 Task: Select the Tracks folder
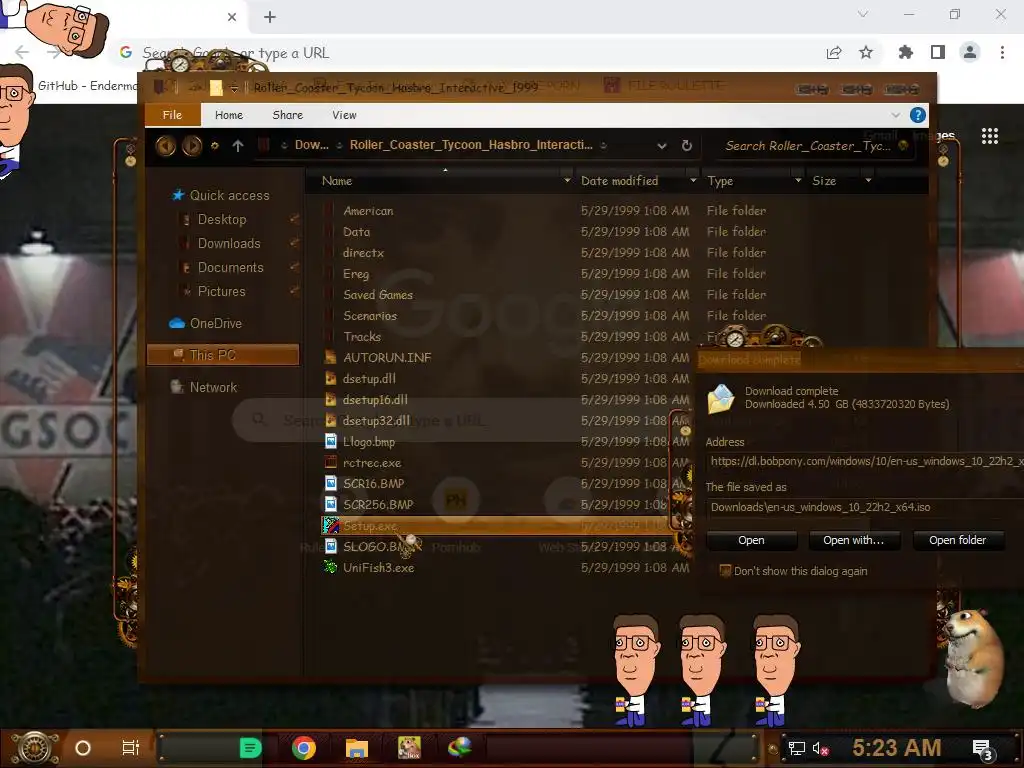pyautogui.click(x=362, y=336)
